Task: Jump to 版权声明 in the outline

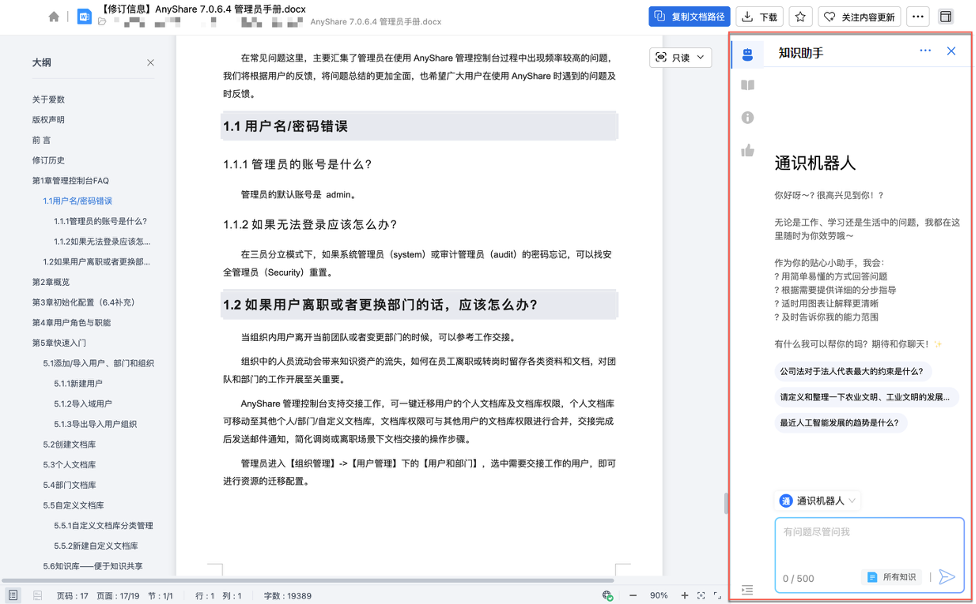Action: (49, 120)
